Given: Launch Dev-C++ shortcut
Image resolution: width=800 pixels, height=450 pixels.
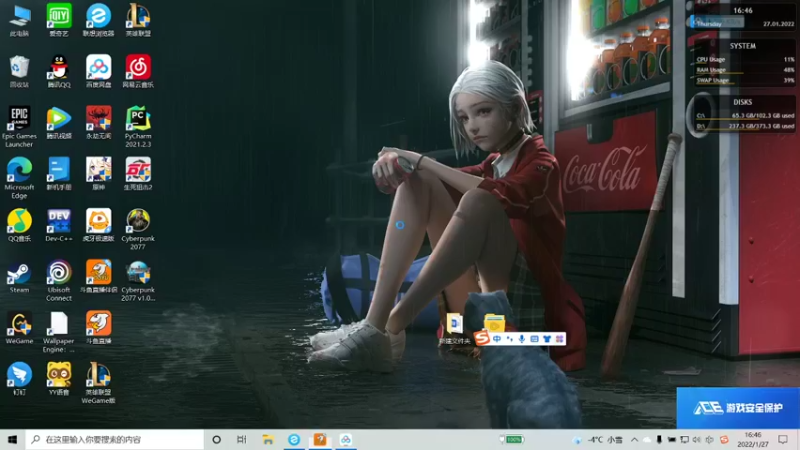Looking at the screenshot, I should click(x=59, y=225).
